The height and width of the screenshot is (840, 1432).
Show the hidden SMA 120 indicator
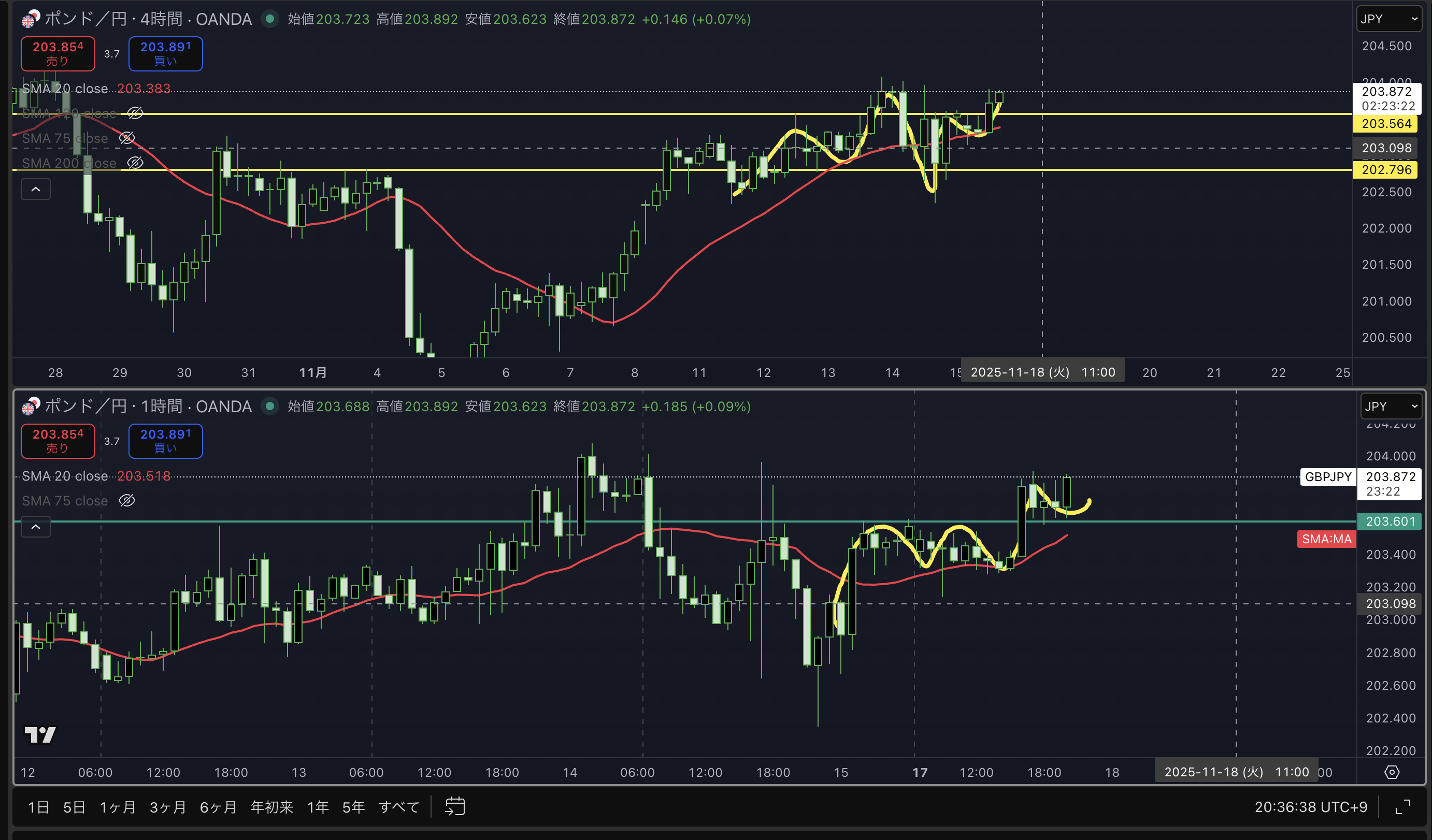135,113
